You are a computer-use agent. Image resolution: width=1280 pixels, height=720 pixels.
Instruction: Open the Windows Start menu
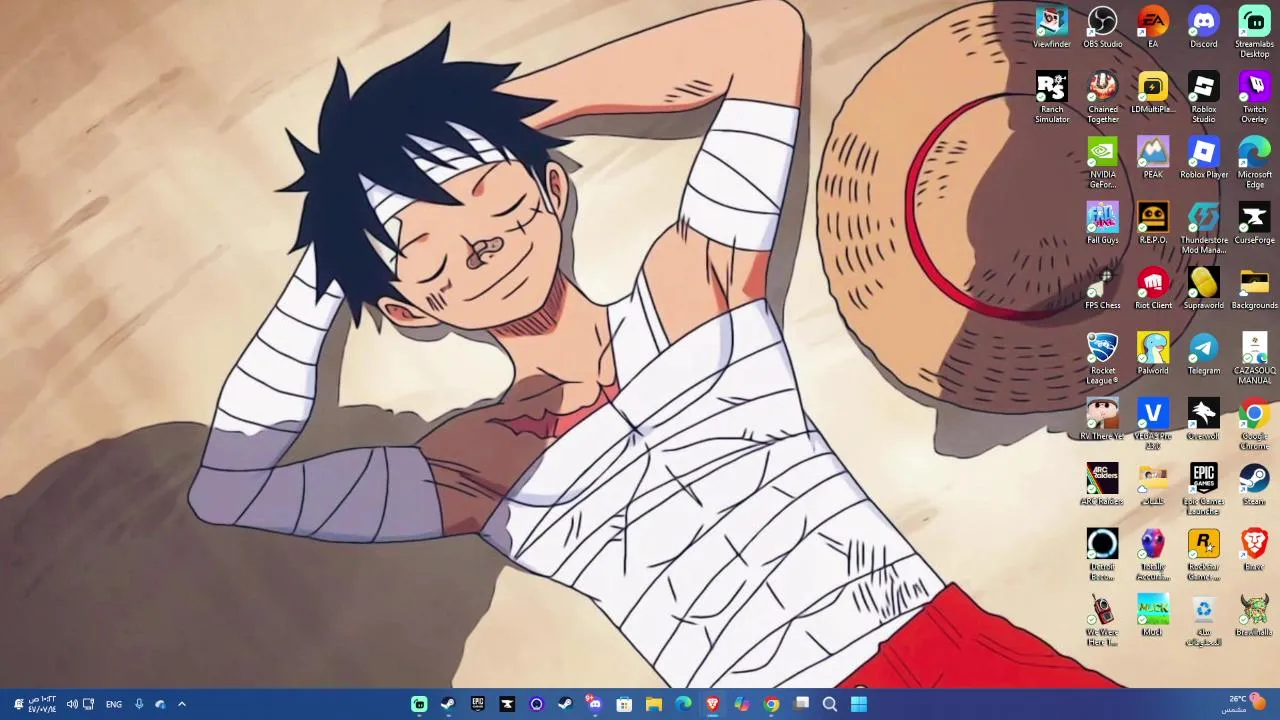tap(859, 704)
